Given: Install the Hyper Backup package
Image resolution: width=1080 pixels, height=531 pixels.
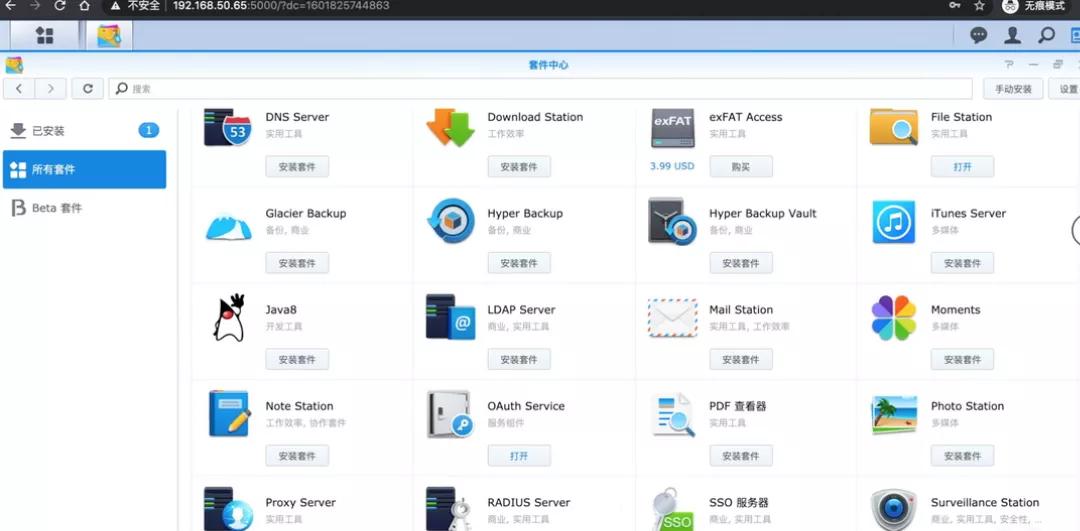Looking at the screenshot, I should coord(519,263).
